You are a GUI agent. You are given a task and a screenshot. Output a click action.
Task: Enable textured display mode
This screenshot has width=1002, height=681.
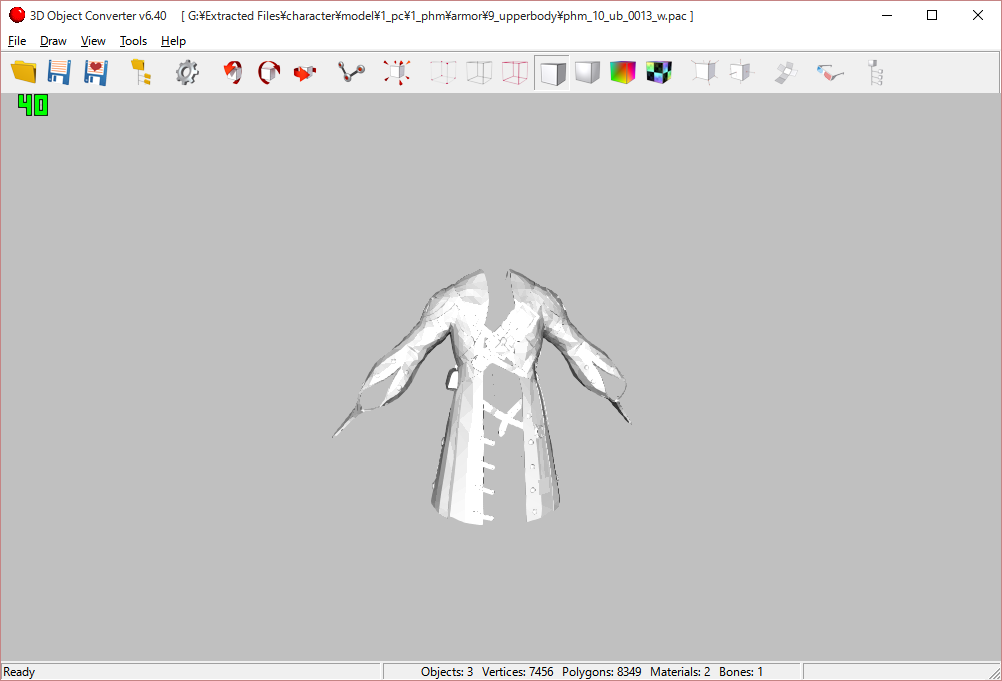pyautogui.click(x=622, y=71)
